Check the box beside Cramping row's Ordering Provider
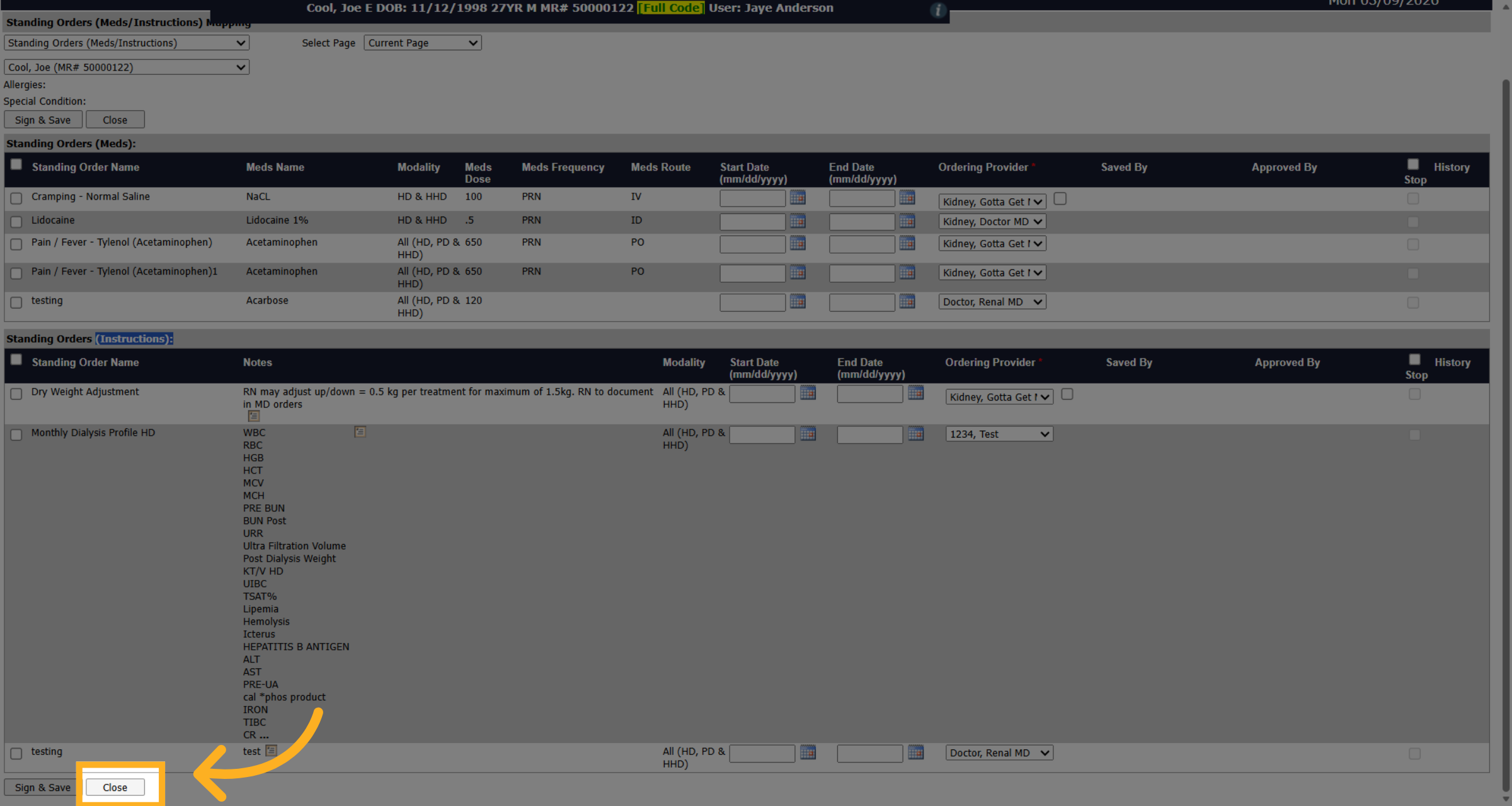 (x=1060, y=198)
